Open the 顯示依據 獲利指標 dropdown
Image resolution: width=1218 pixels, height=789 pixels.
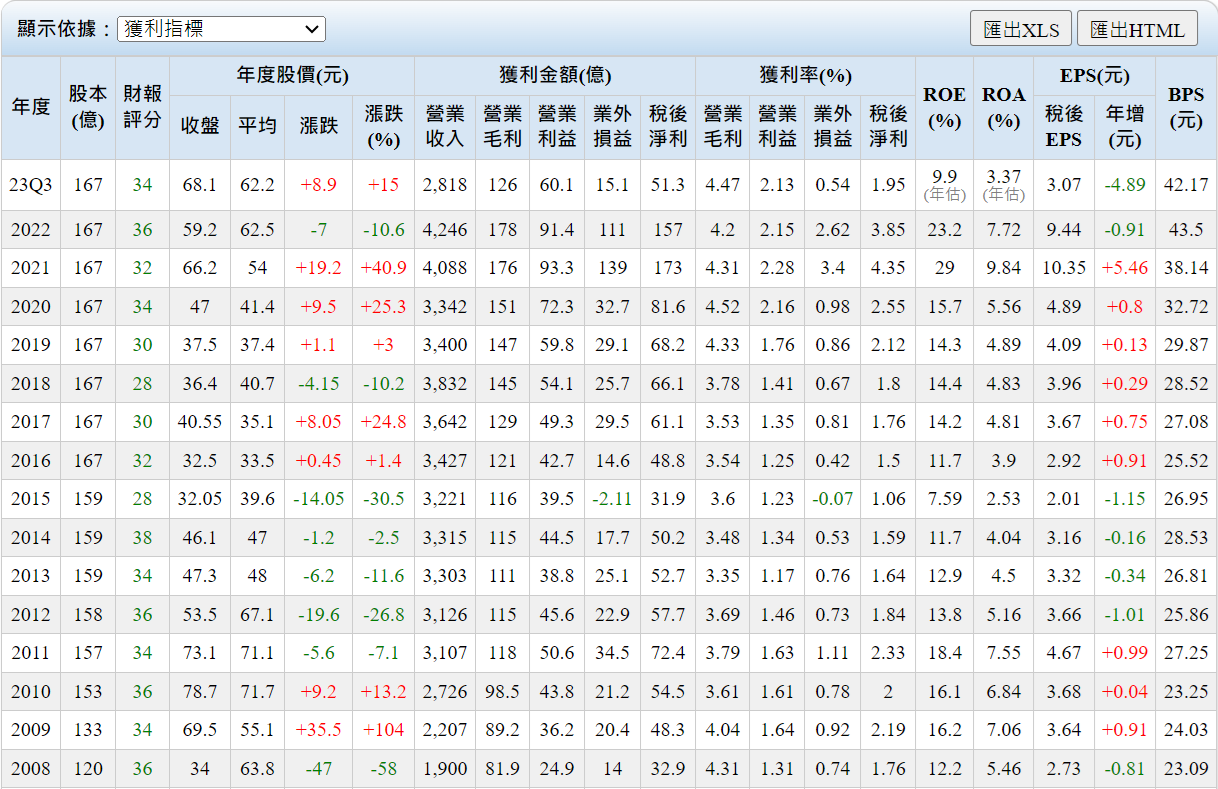221,29
